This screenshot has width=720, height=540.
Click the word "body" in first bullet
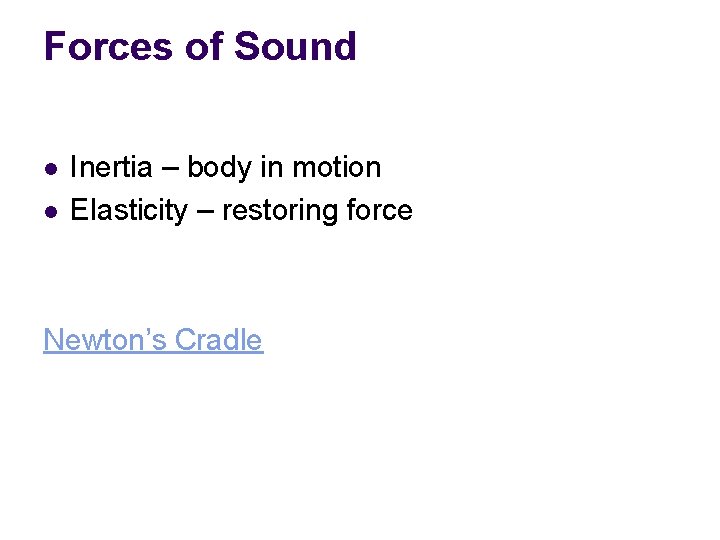pos(219,168)
